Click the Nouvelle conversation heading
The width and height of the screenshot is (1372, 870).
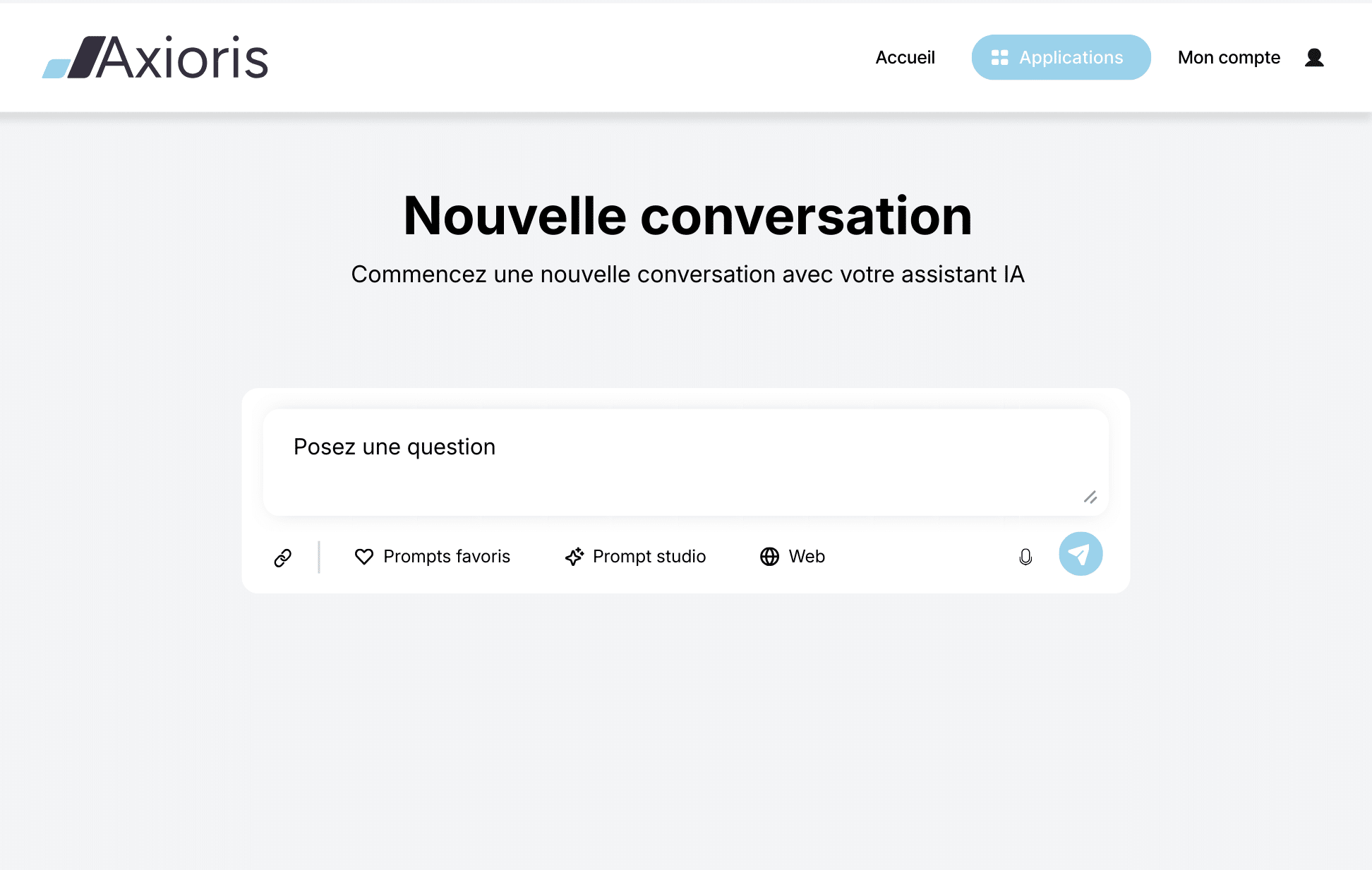tap(687, 216)
